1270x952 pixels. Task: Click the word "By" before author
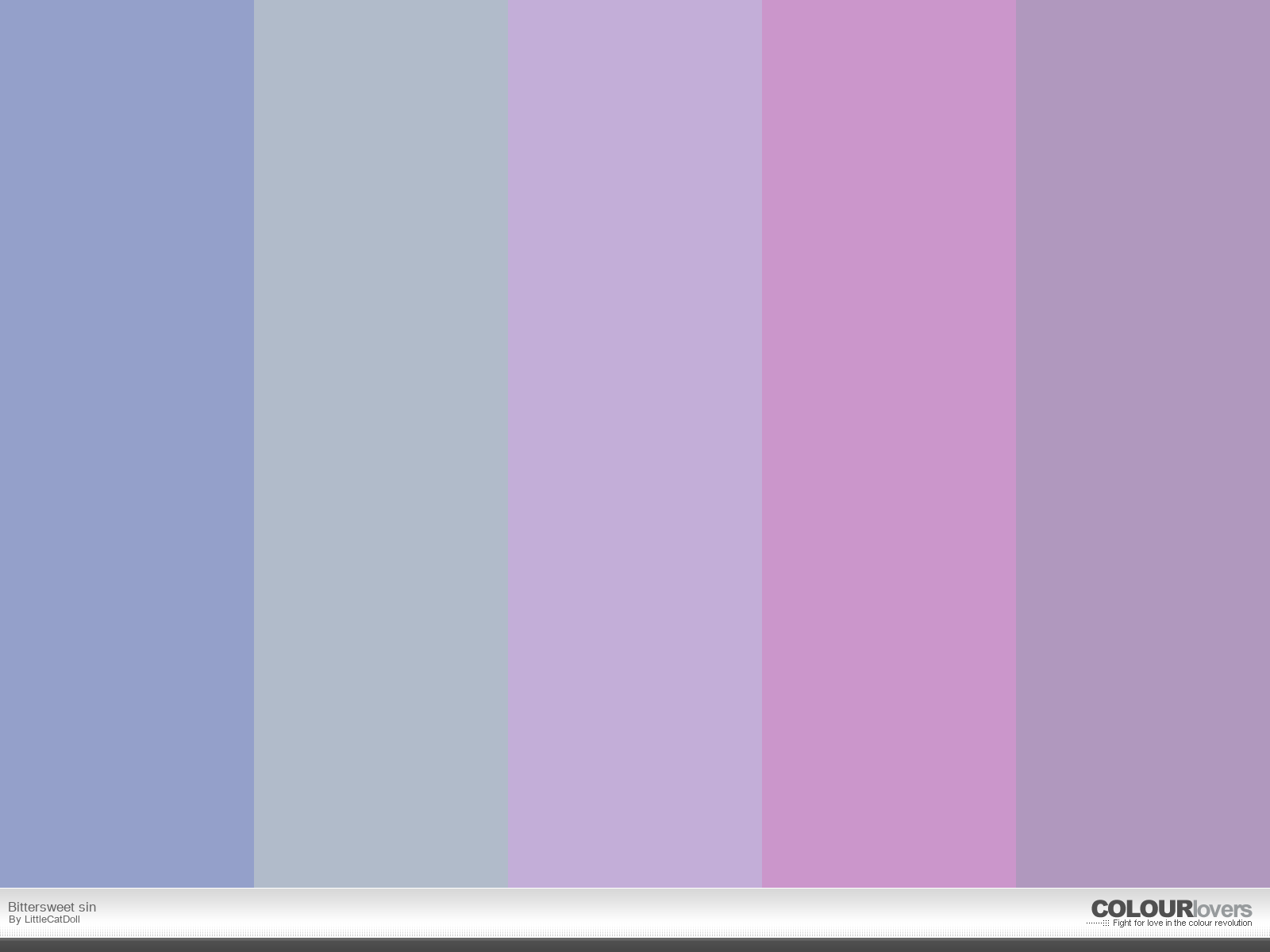[x=14, y=919]
